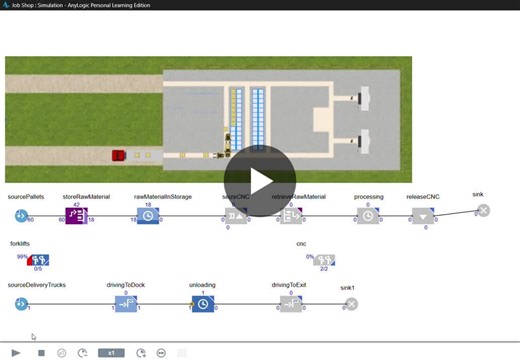Screen dimensions: 520x362
Task: Click the red delivery truck in animation
Action: pyautogui.click(x=119, y=156)
